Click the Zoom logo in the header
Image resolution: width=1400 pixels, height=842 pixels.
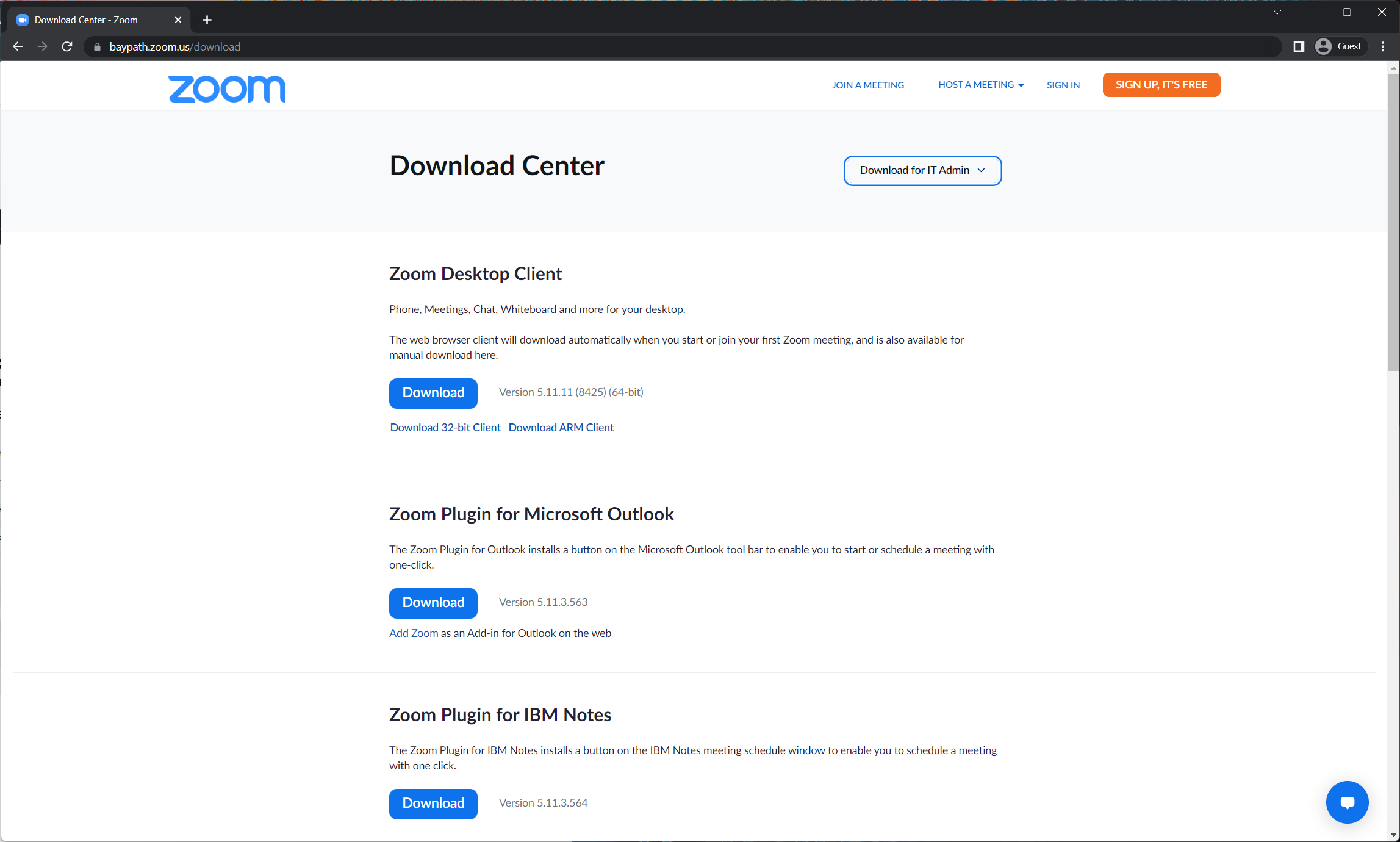click(x=227, y=89)
